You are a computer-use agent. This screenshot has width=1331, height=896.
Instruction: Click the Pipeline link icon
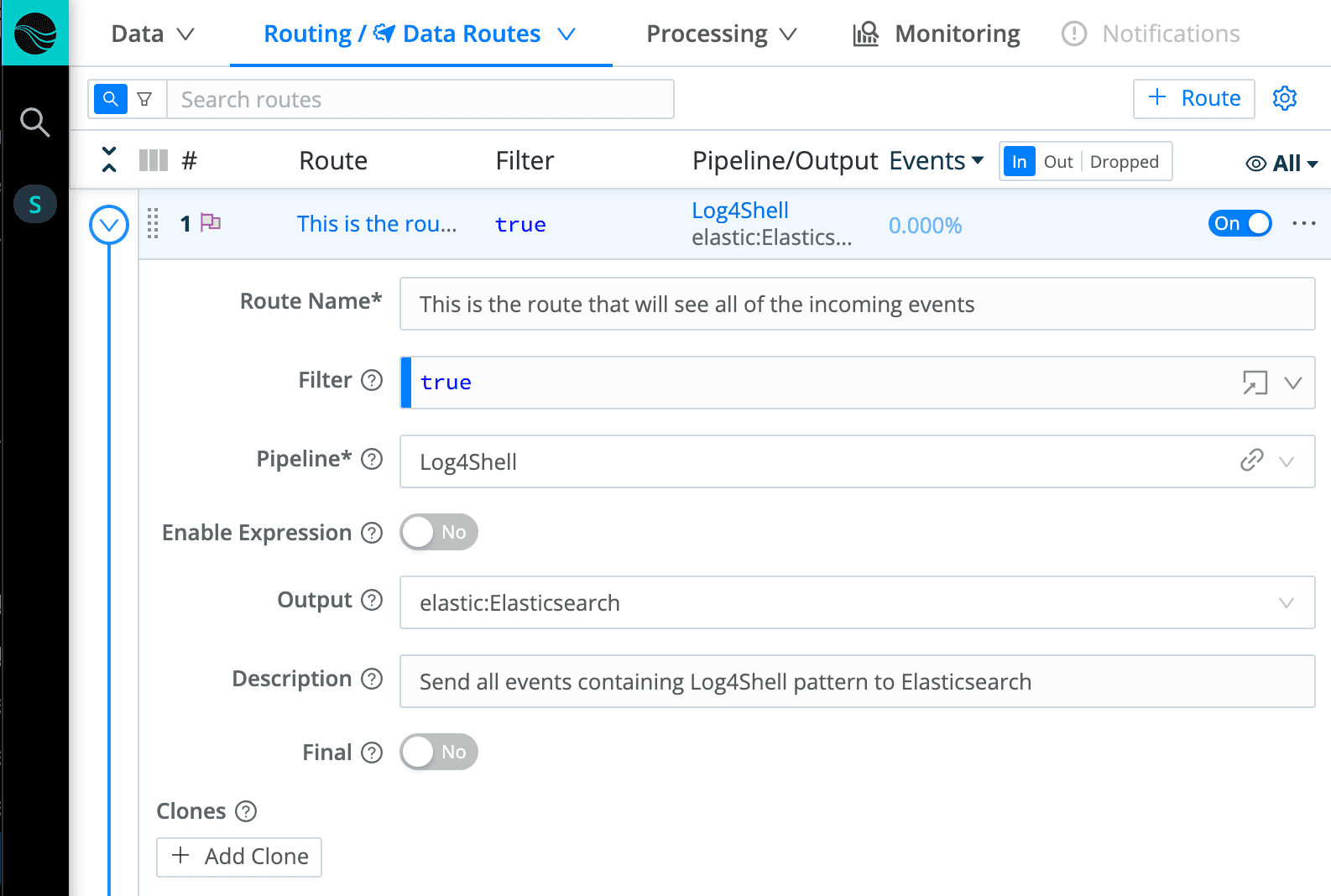tap(1251, 461)
